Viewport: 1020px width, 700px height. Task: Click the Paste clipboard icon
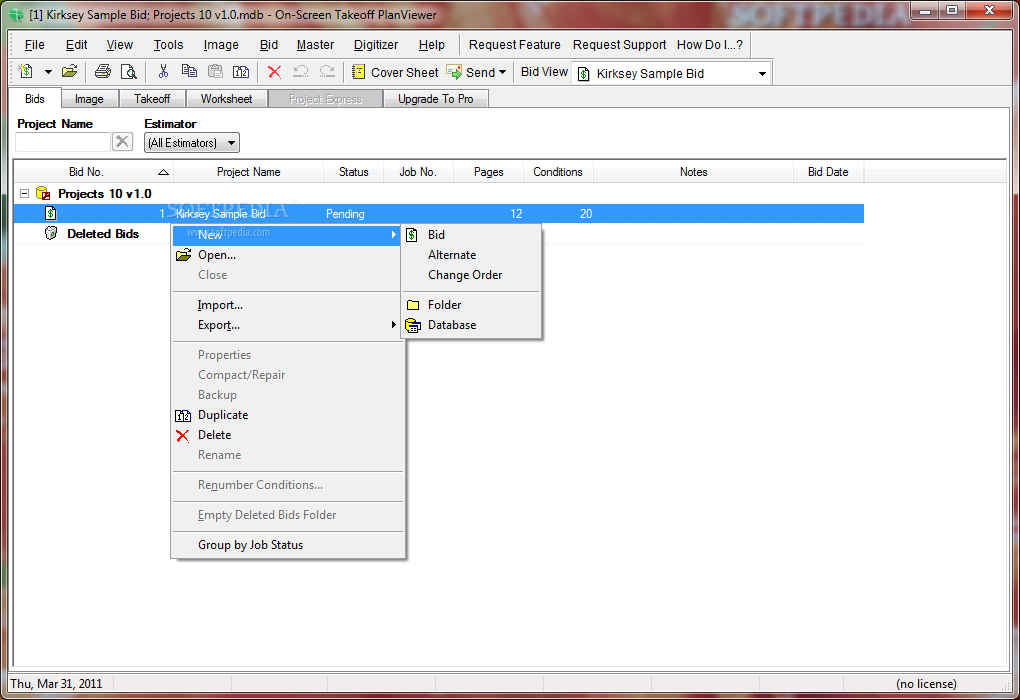tap(215, 72)
